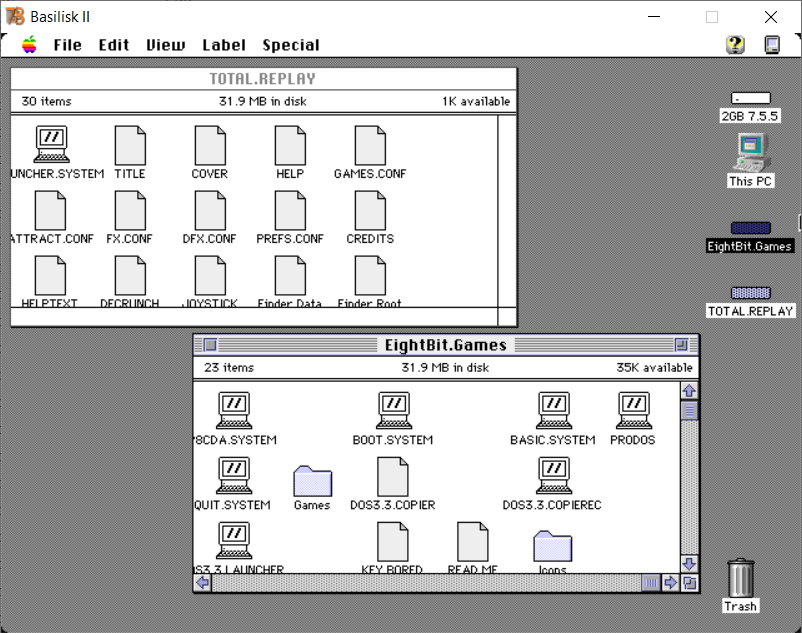Select the LAUNCHER.SYSTEM icon in TOTAL.REPLAY
The width and height of the screenshot is (802, 633).
click(52, 144)
